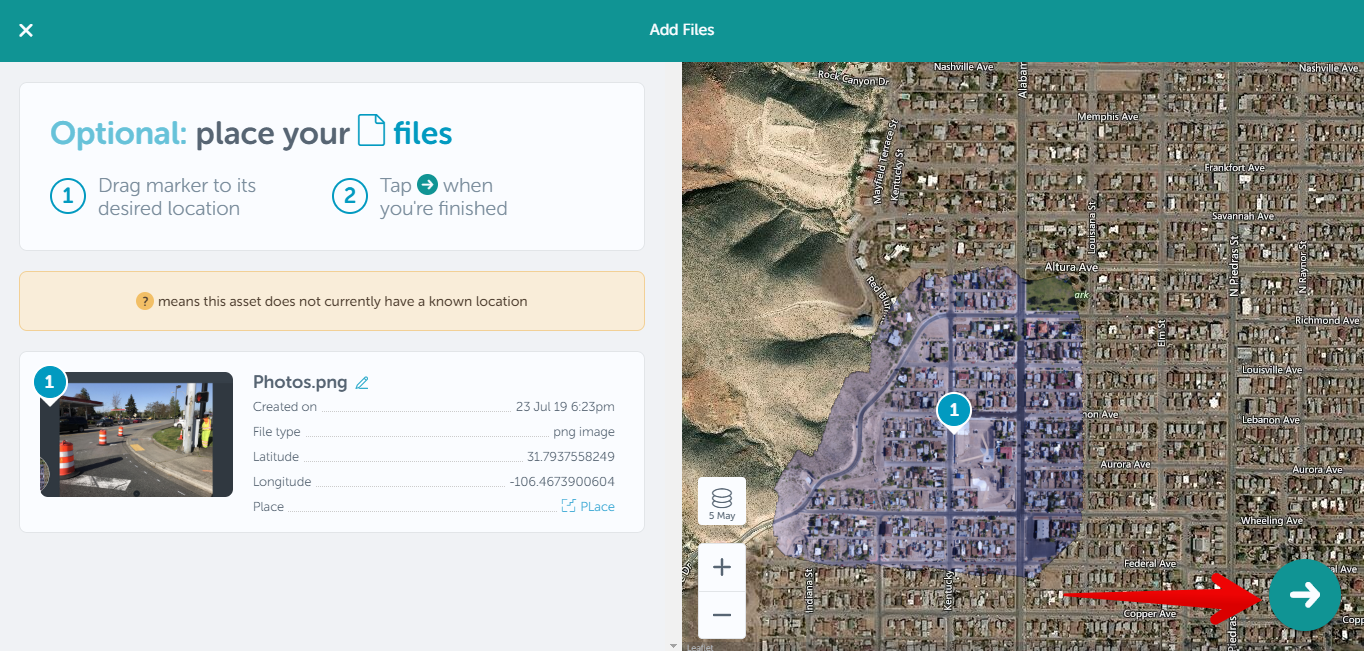This screenshot has width=1364, height=651.
Task: Click the Wheeling Ave label on map
Action: pos(1271,521)
